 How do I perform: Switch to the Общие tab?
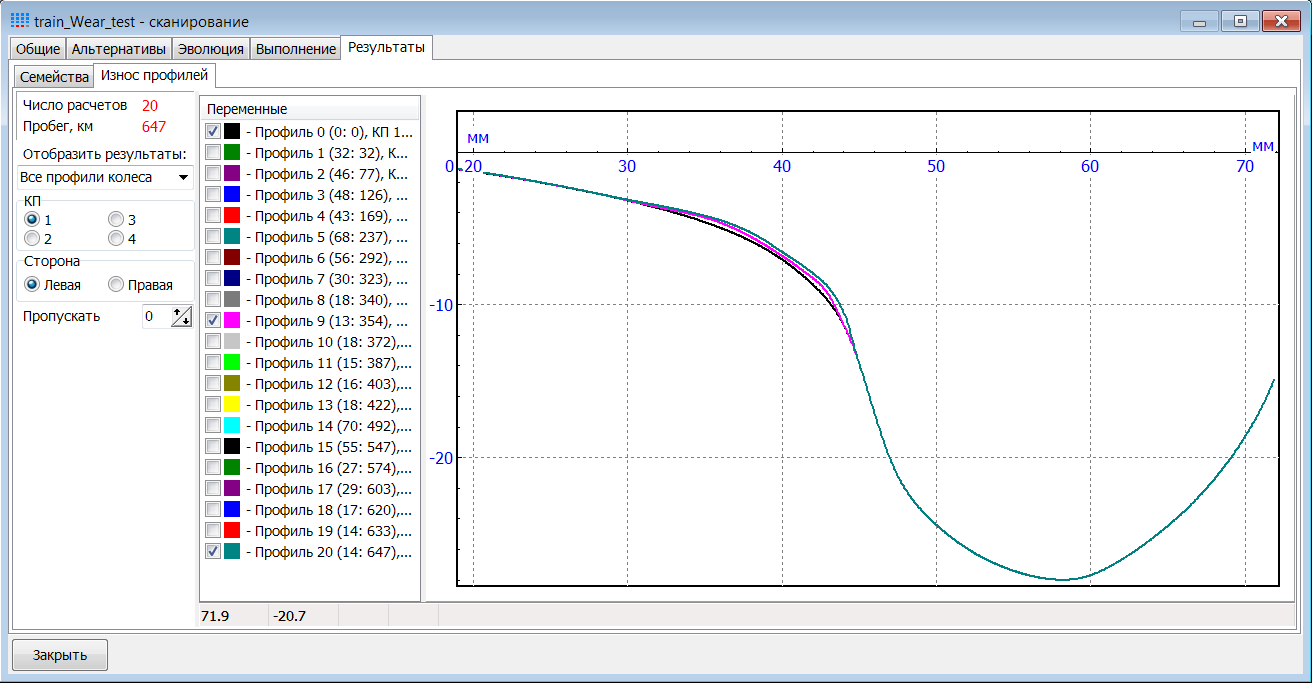[38, 49]
